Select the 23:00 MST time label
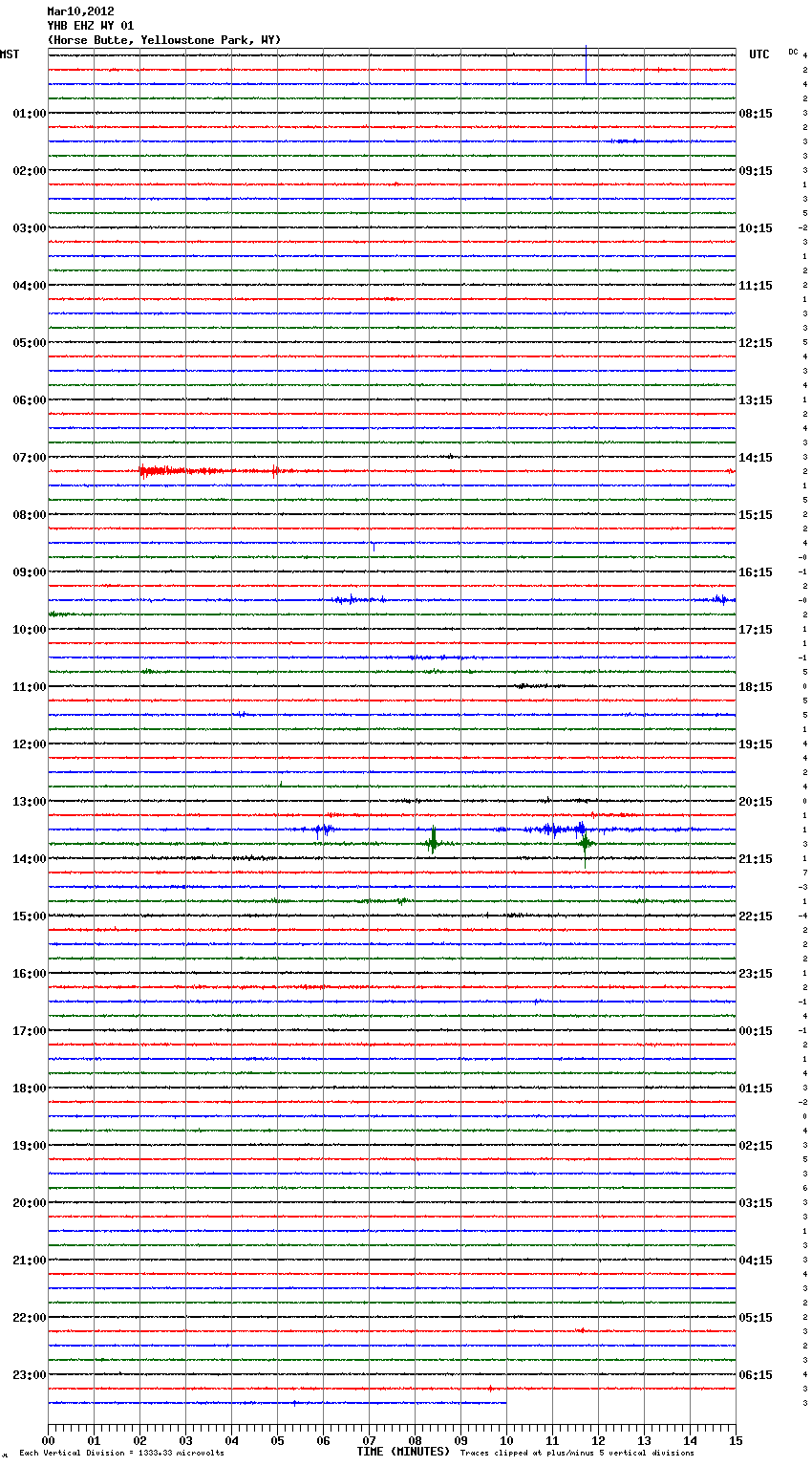812x1466 pixels. tap(30, 1375)
